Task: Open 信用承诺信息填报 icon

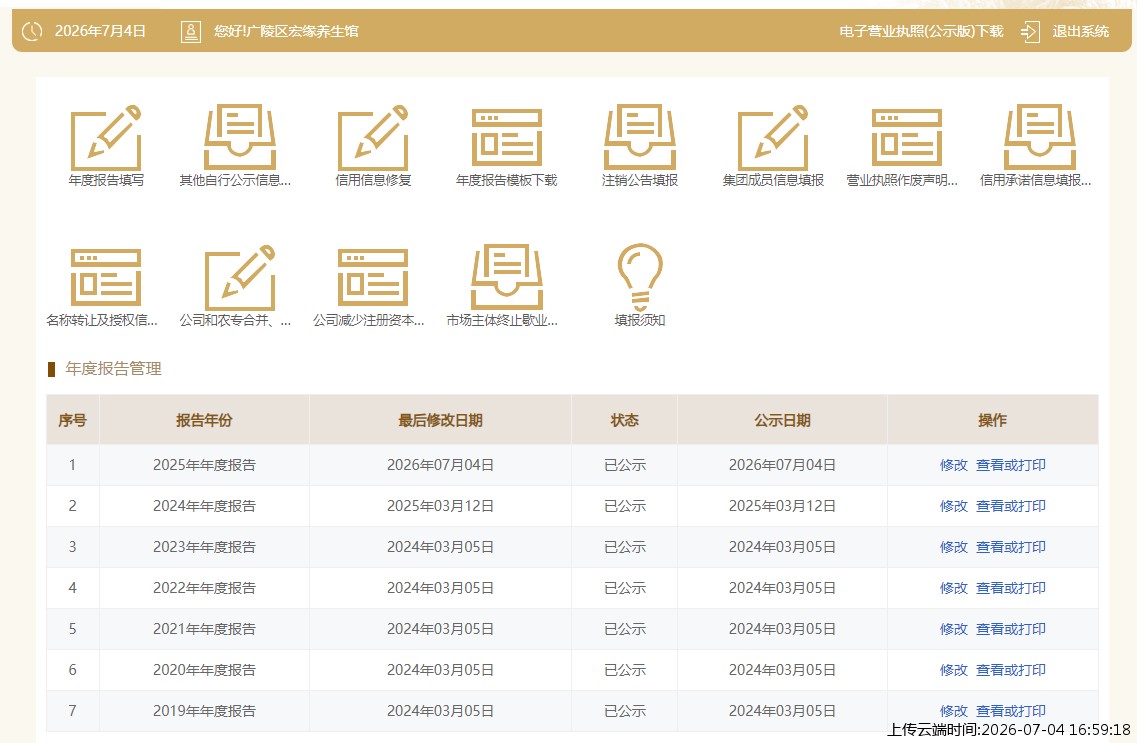Action: click(1040, 138)
